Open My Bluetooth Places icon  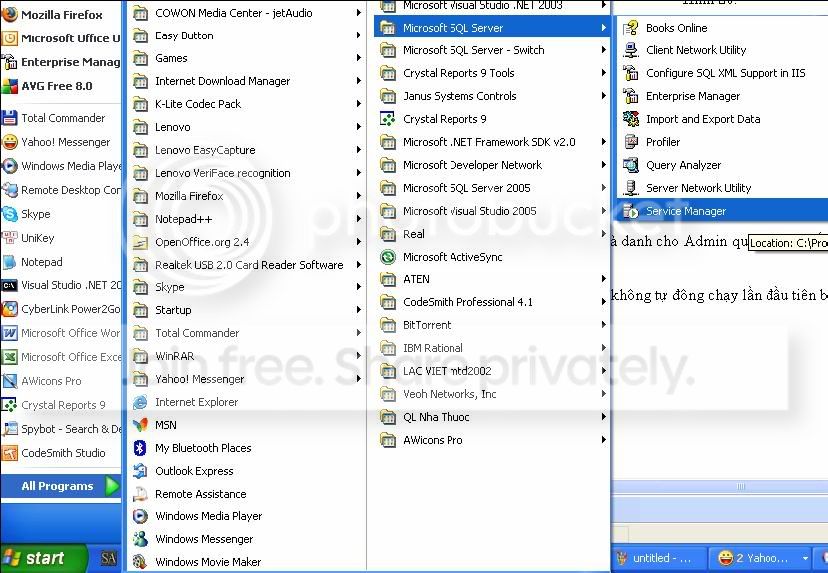click(x=140, y=448)
